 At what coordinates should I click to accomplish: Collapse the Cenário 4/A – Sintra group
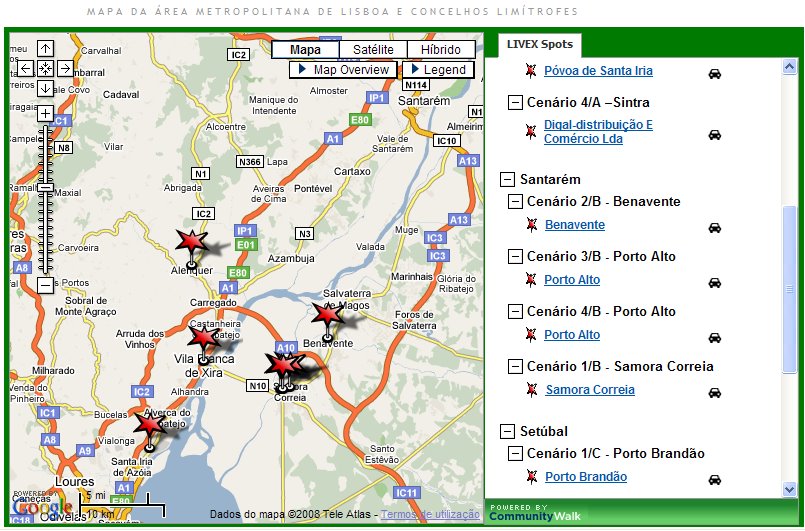coord(515,103)
